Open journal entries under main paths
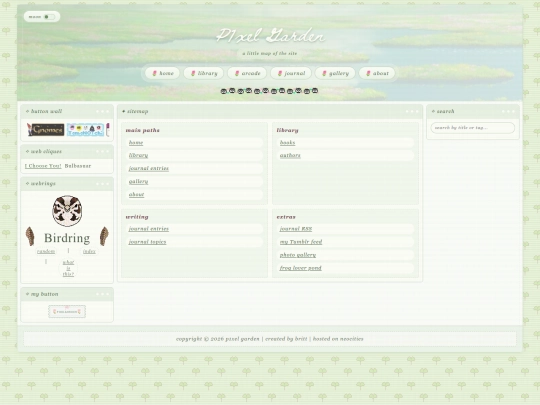This screenshot has width=540, height=405. pyautogui.click(x=149, y=168)
